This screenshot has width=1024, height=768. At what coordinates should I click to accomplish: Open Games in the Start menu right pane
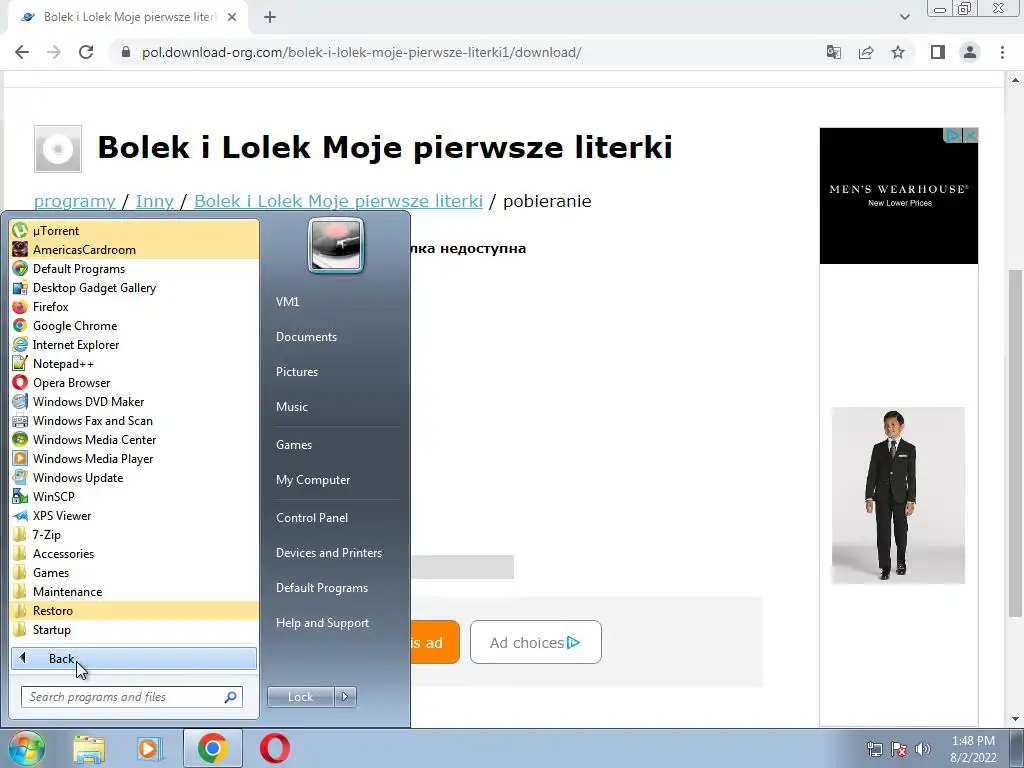tap(294, 445)
